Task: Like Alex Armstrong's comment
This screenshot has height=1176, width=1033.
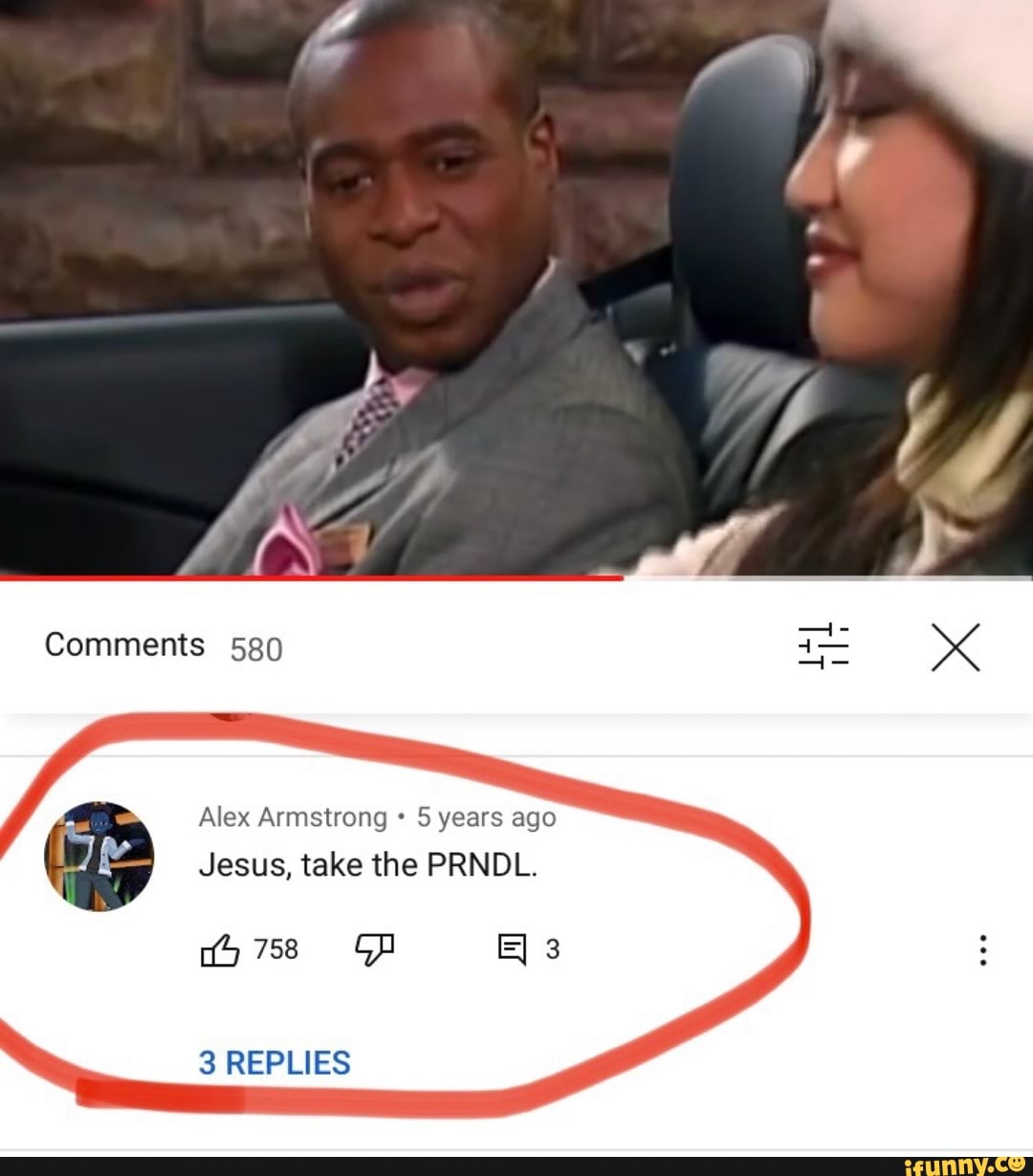Action: pyautogui.click(x=220, y=949)
